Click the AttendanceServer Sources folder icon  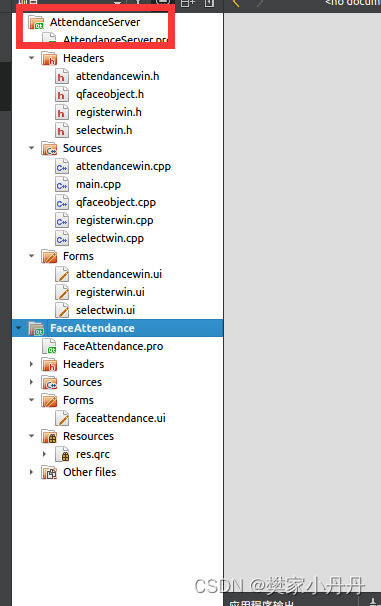[x=49, y=148]
